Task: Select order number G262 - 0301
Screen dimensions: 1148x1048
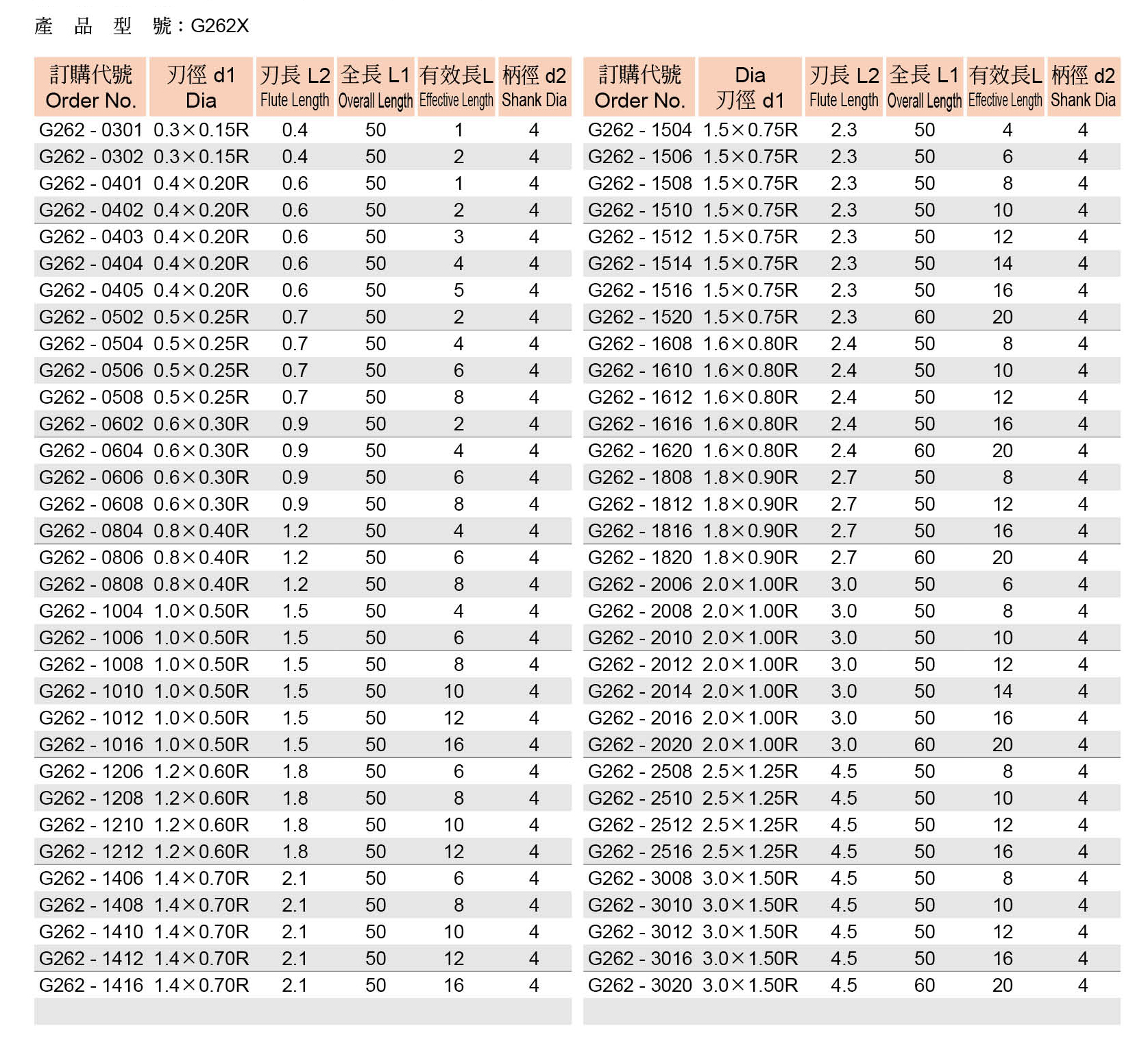Action: 91,130
